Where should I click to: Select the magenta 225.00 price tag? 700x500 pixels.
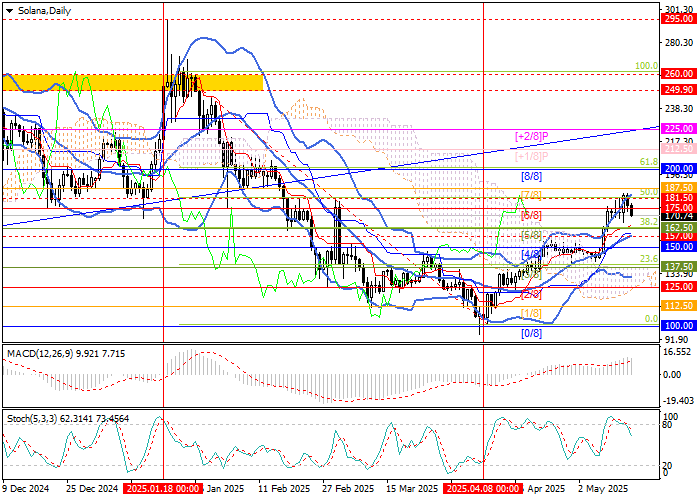[678, 129]
